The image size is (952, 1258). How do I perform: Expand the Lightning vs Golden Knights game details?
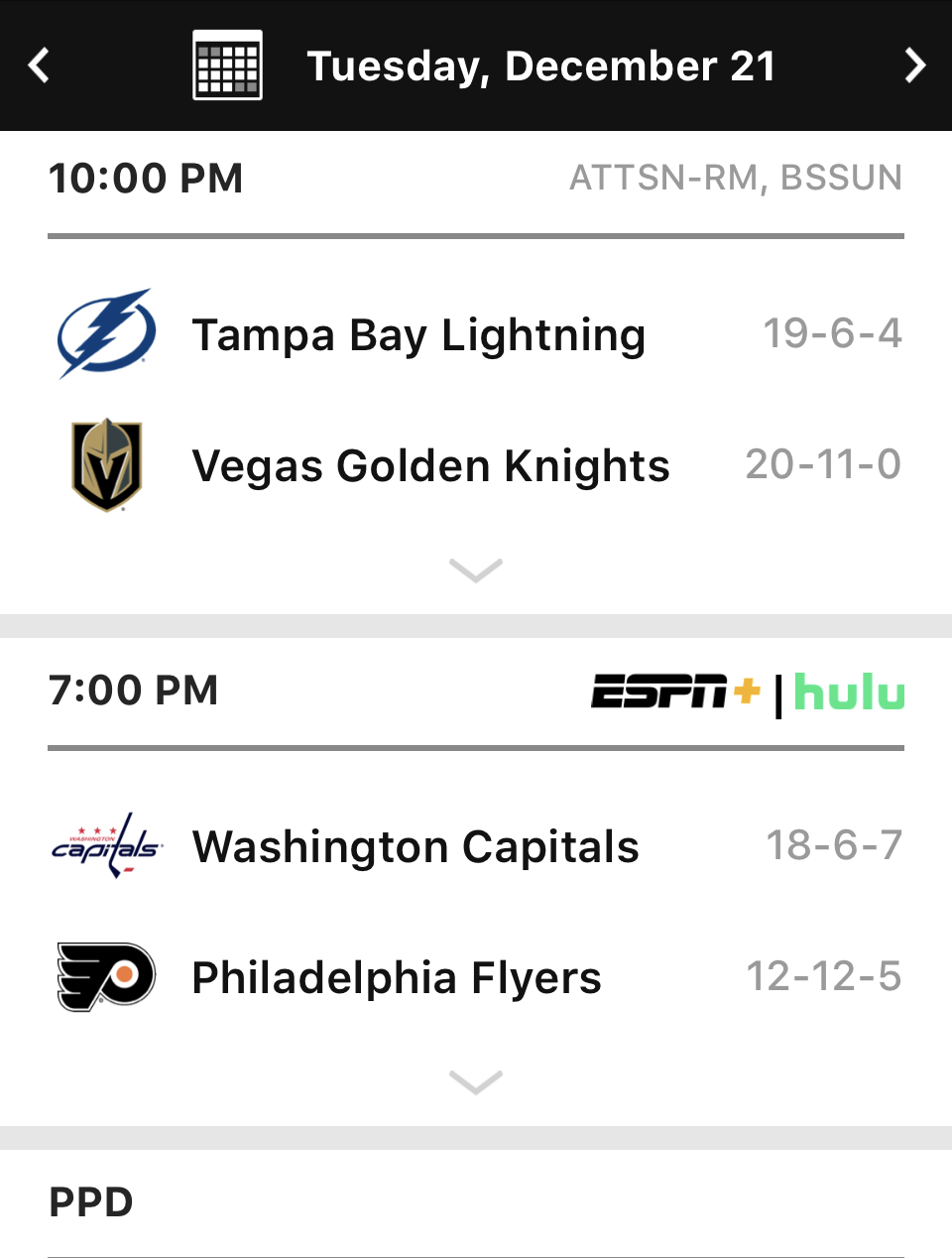click(476, 570)
